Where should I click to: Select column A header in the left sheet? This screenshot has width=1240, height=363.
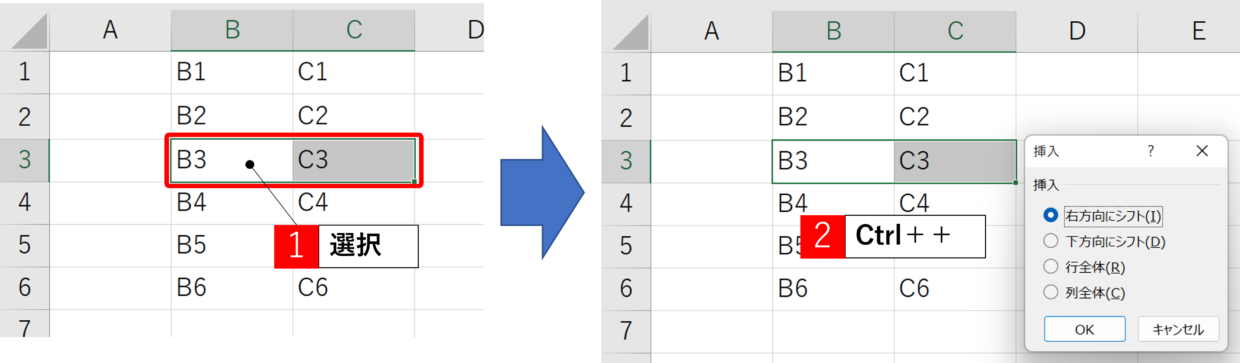(x=110, y=31)
